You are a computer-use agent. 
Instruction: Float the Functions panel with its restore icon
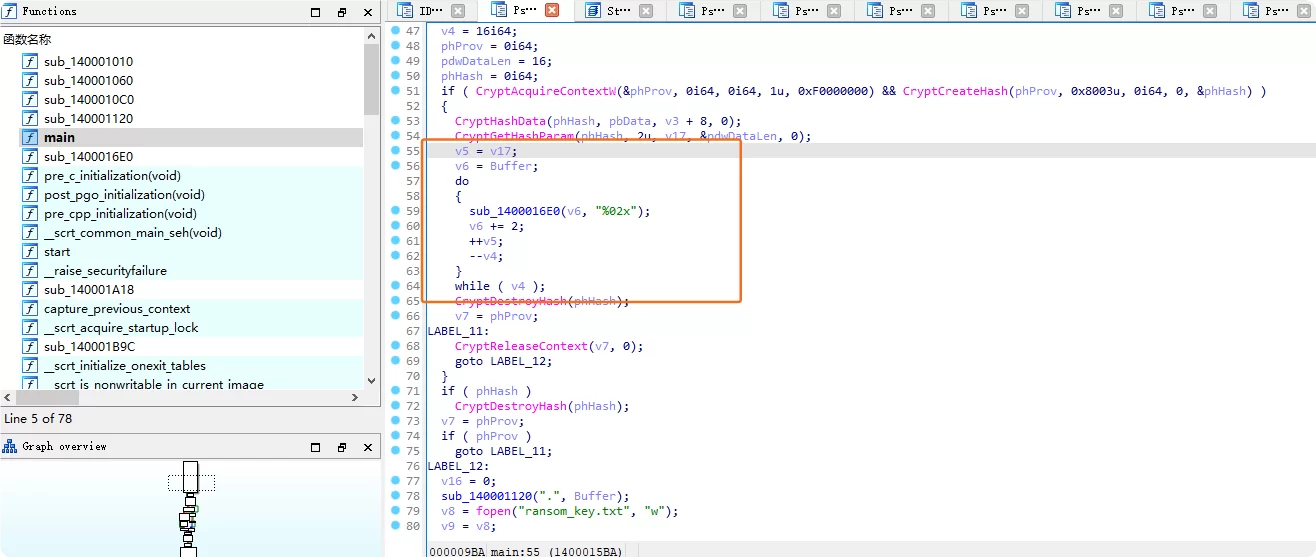(341, 12)
